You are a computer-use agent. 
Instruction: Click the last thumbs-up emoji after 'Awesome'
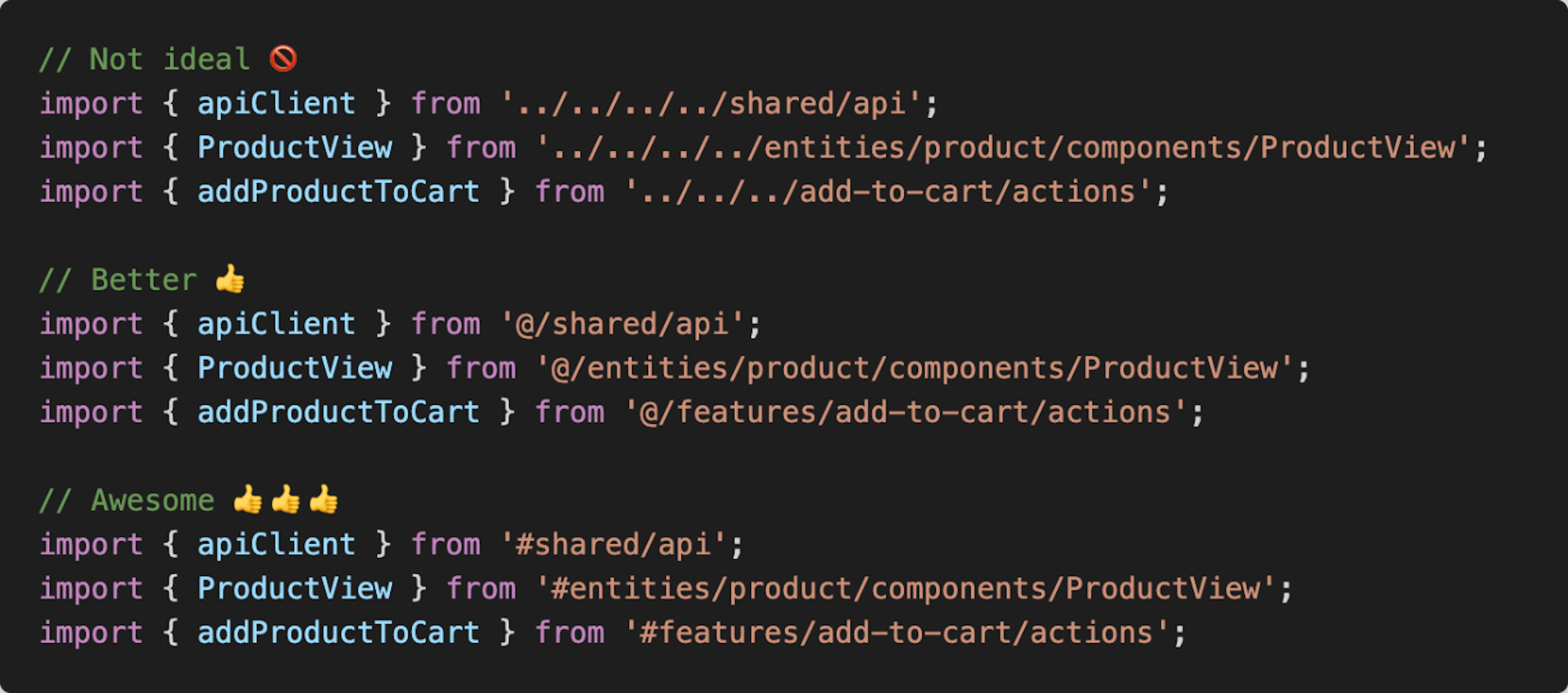click(323, 500)
